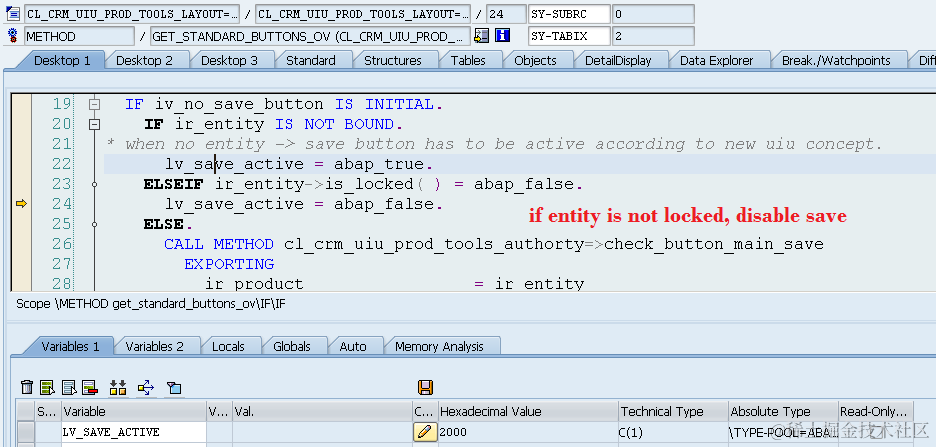936x447 pixels.
Task: Switch to the Globals tab
Action: (x=292, y=346)
